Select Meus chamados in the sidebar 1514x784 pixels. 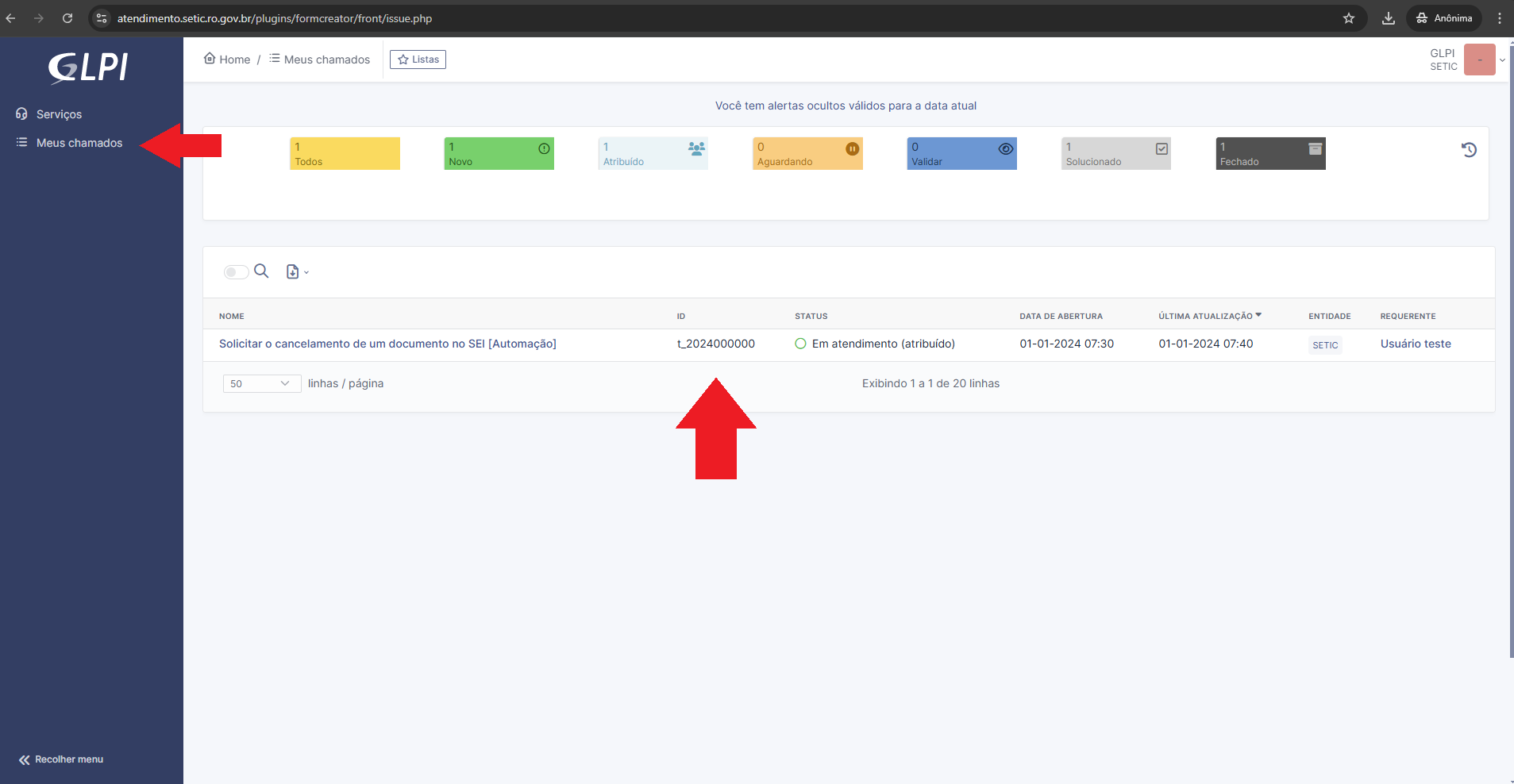[x=79, y=143]
